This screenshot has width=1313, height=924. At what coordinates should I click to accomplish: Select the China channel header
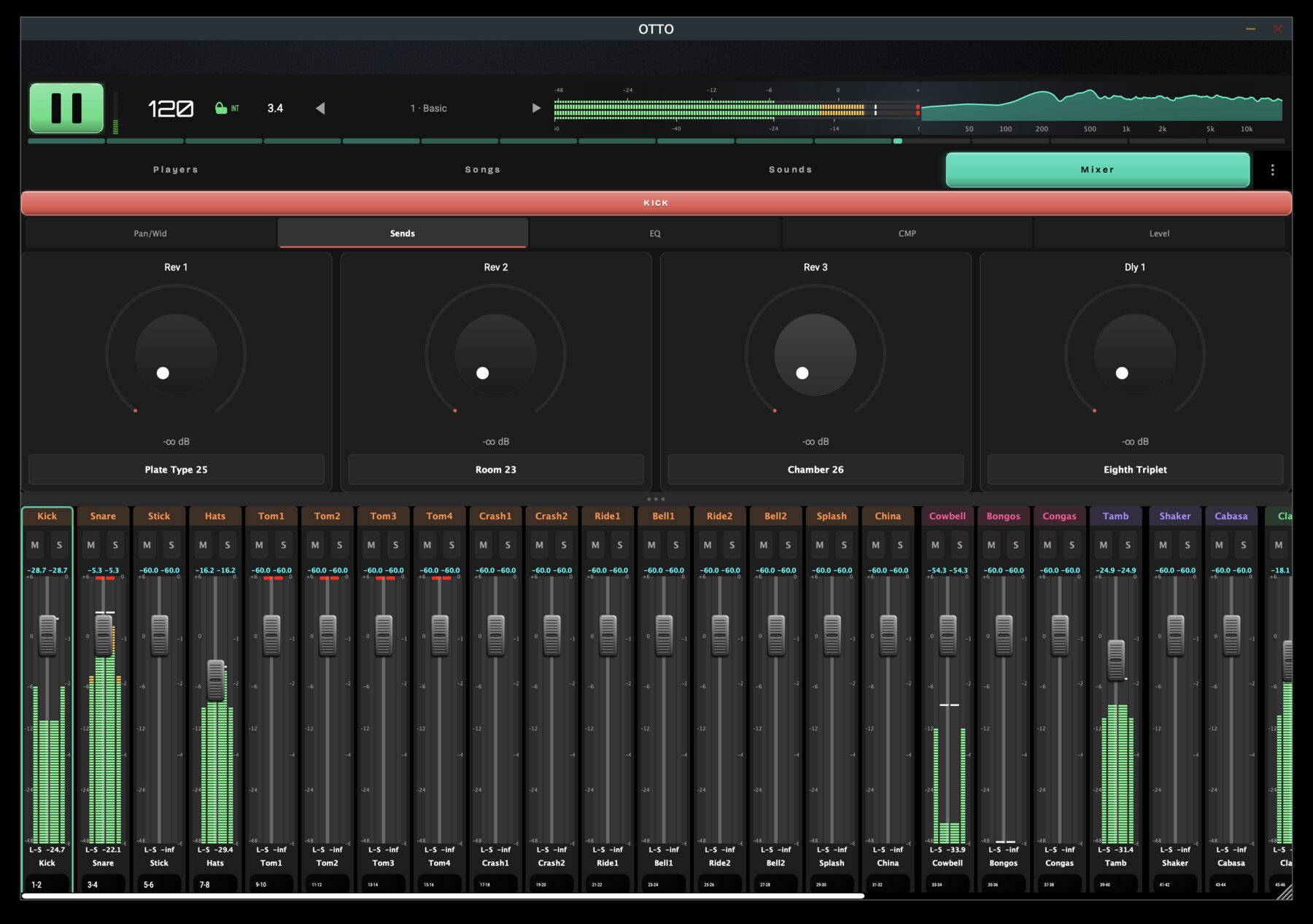coord(888,516)
